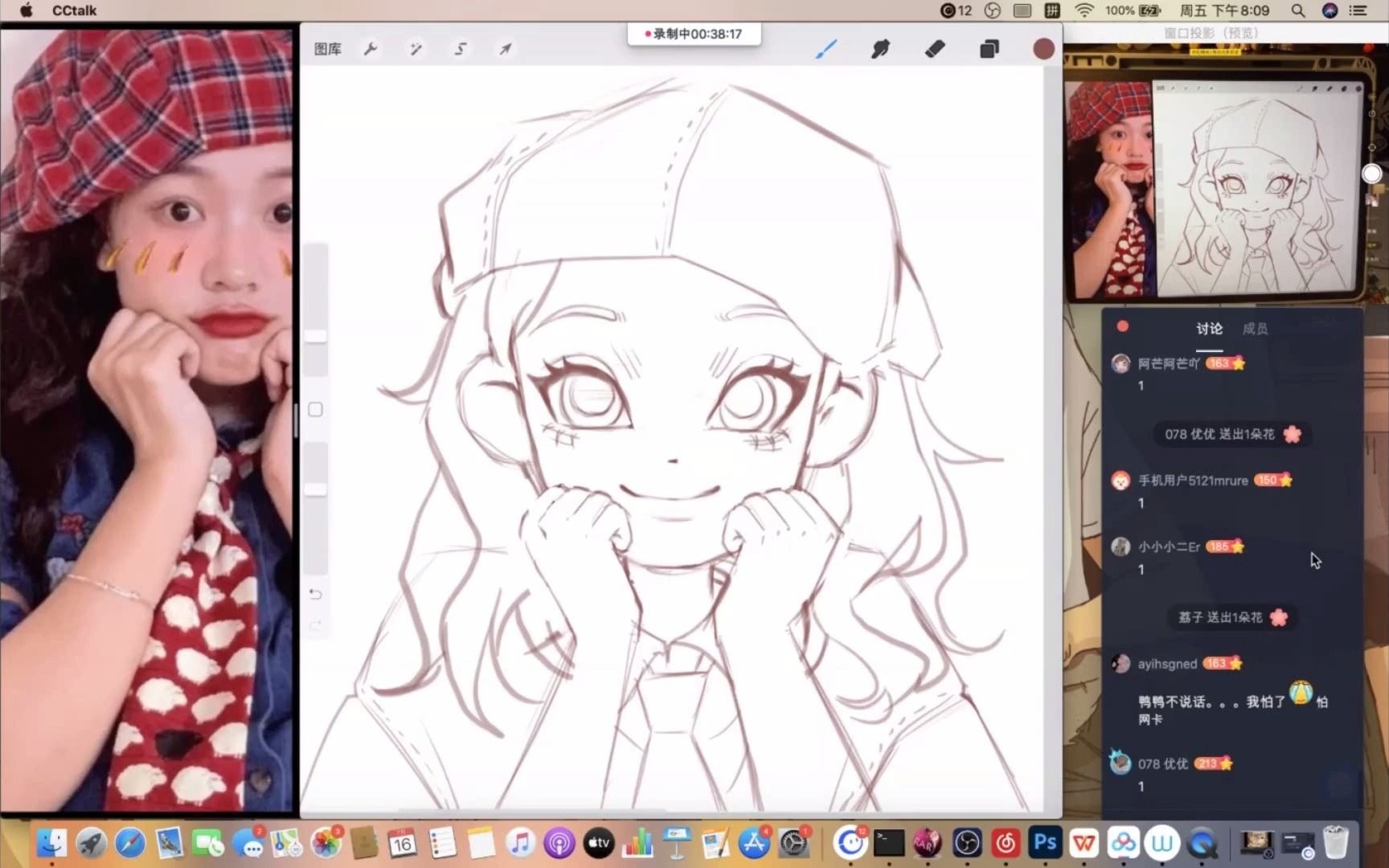Image resolution: width=1389 pixels, height=868 pixels.
Task: Open Safari from the dock
Action: pyautogui.click(x=130, y=843)
